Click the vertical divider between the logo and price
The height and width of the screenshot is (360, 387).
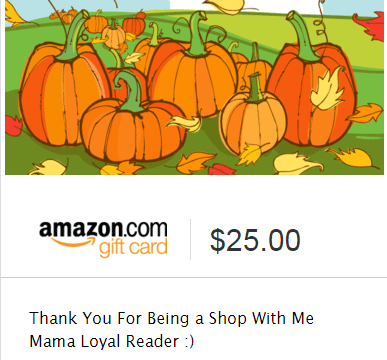coord(190,239)
